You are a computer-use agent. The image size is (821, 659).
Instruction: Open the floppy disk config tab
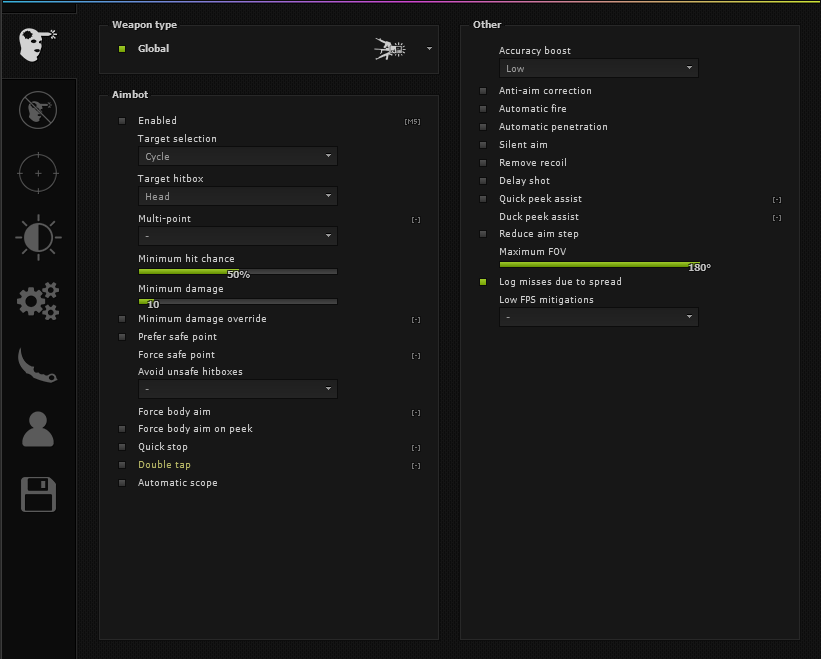pyautogui.click(x=38, y=494)
